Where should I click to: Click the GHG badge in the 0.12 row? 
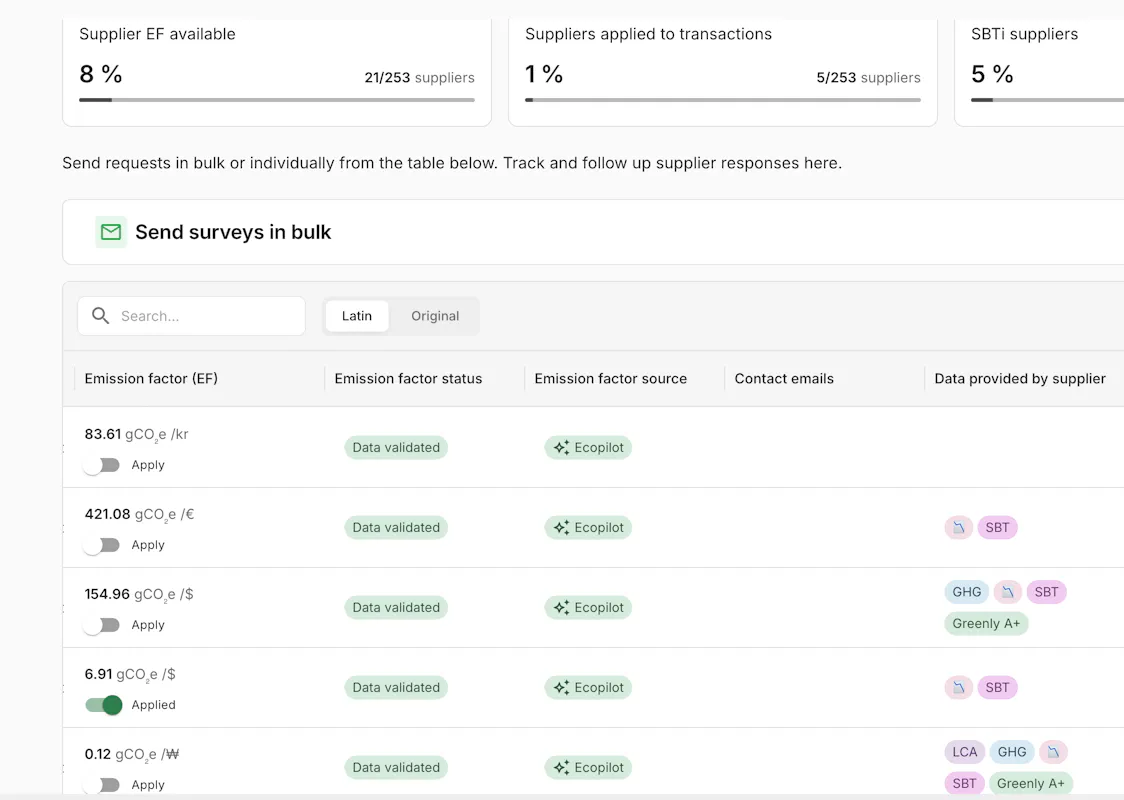click(x=1011, y=752)
